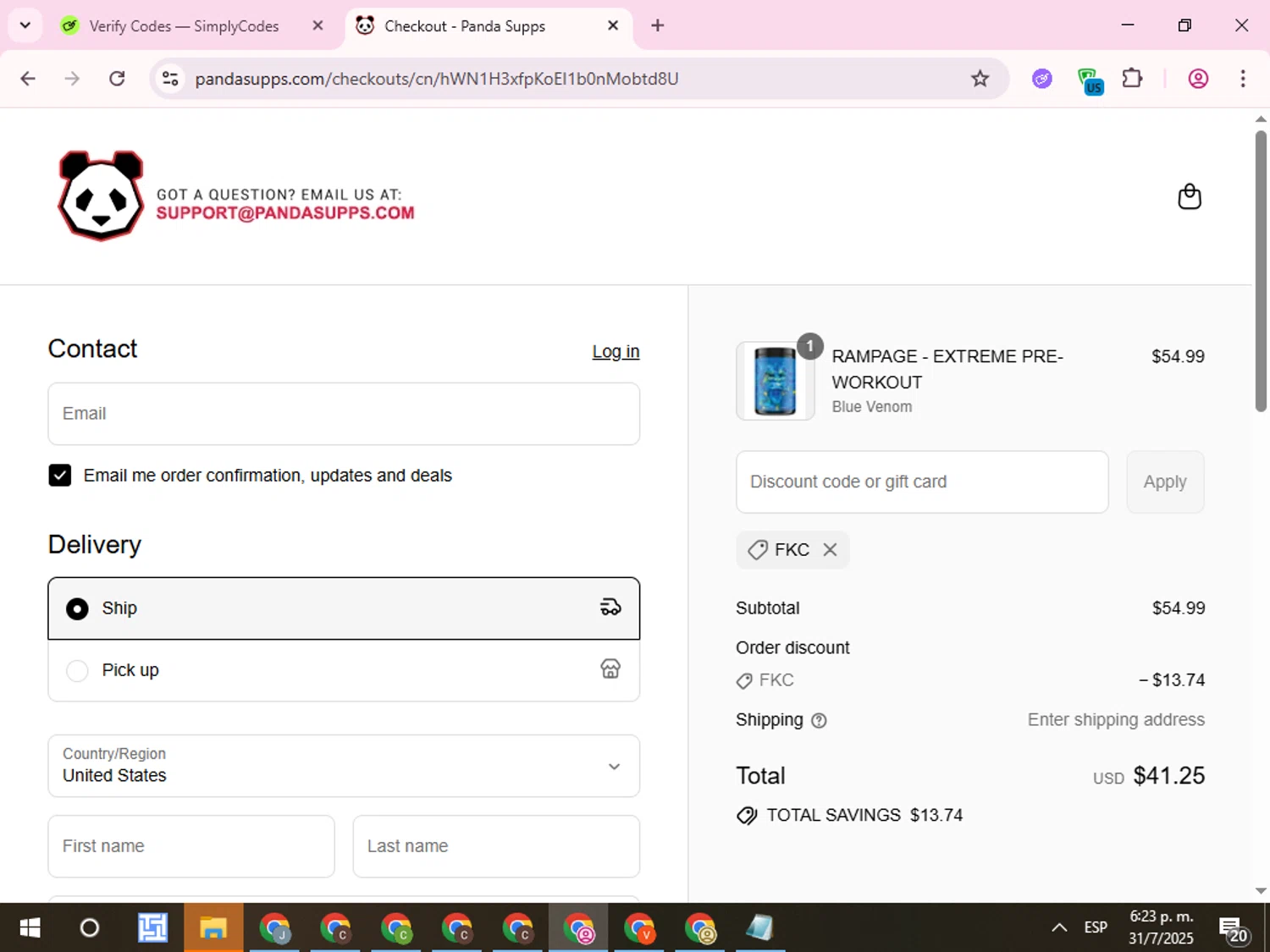Open File Explorer from the taskbar

click(x=213, y=928)
